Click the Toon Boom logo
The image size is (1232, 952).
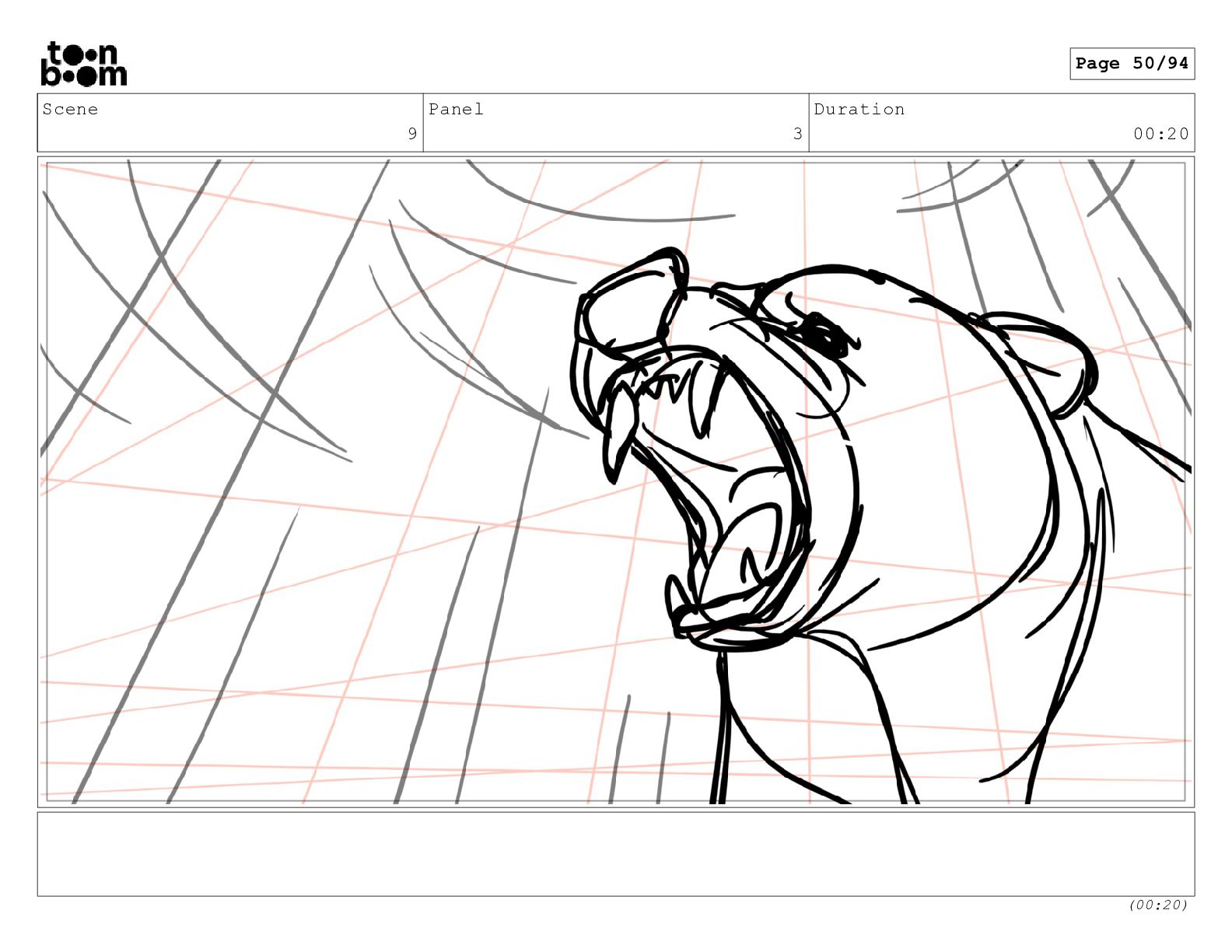coord(83,64)
